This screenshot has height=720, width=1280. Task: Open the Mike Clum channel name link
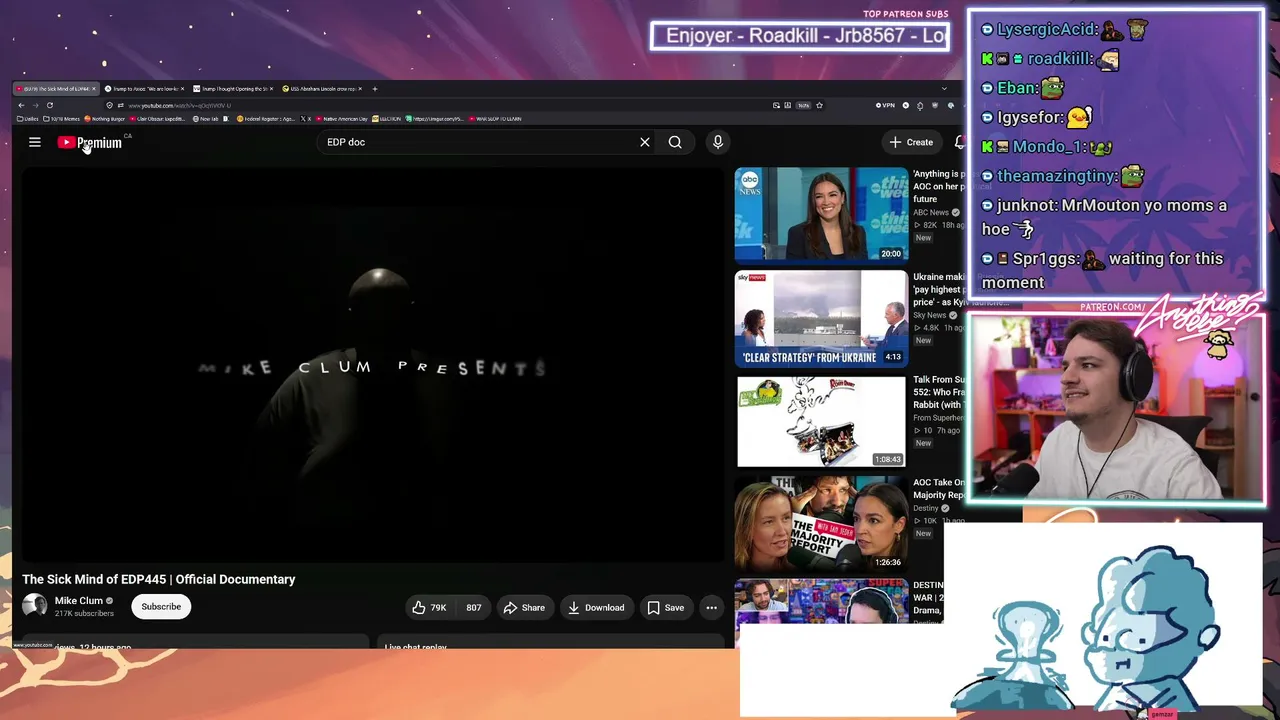79,601
